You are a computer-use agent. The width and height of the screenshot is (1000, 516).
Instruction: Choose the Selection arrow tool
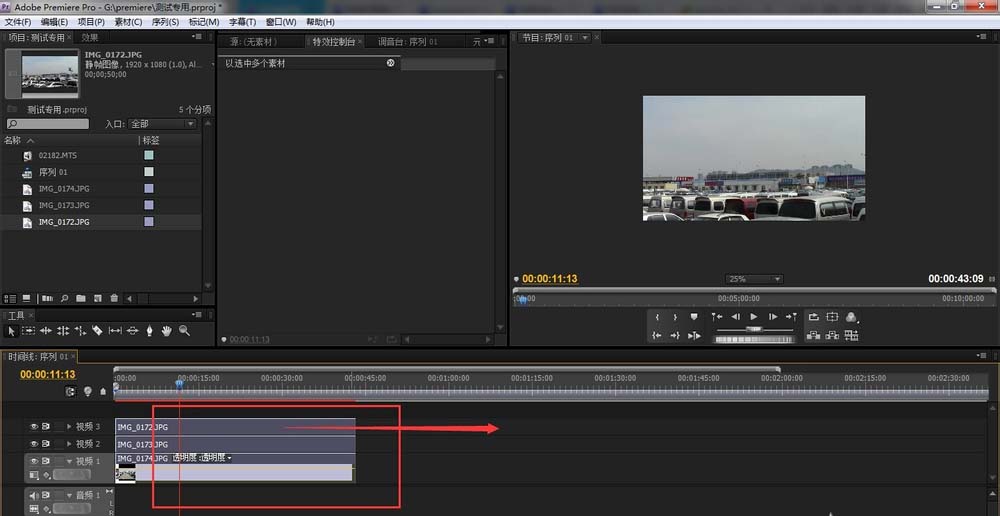pyautogui.click(x=11, y=330)
